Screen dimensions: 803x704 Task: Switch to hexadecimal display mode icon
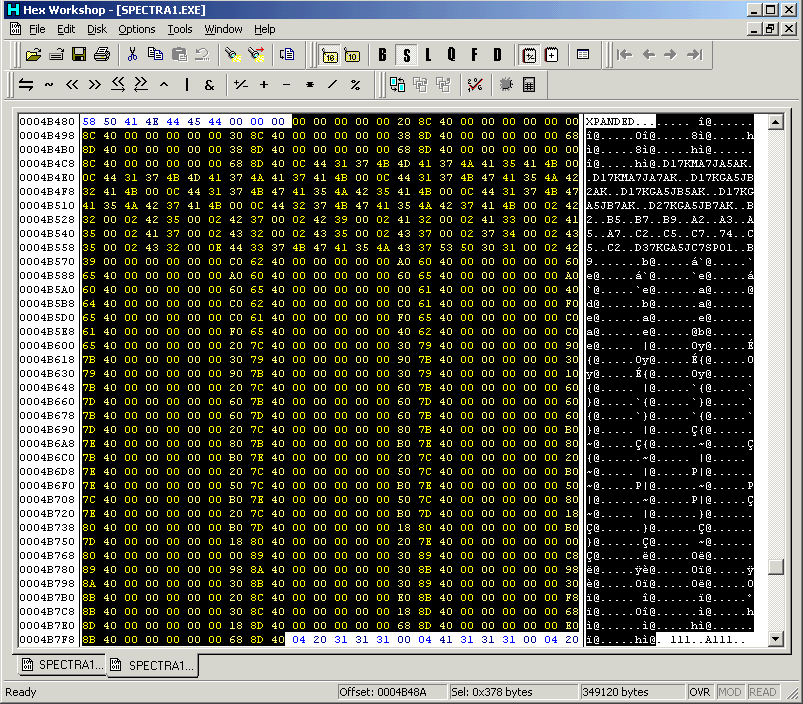point(329,54)
